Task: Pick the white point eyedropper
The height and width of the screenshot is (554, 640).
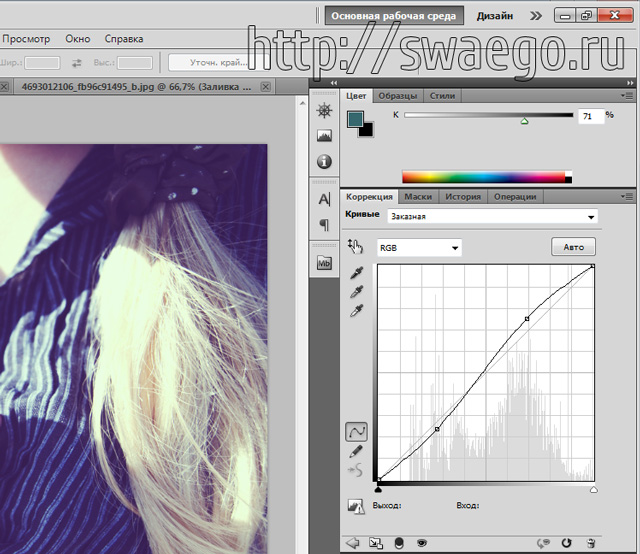Action: 356,311
